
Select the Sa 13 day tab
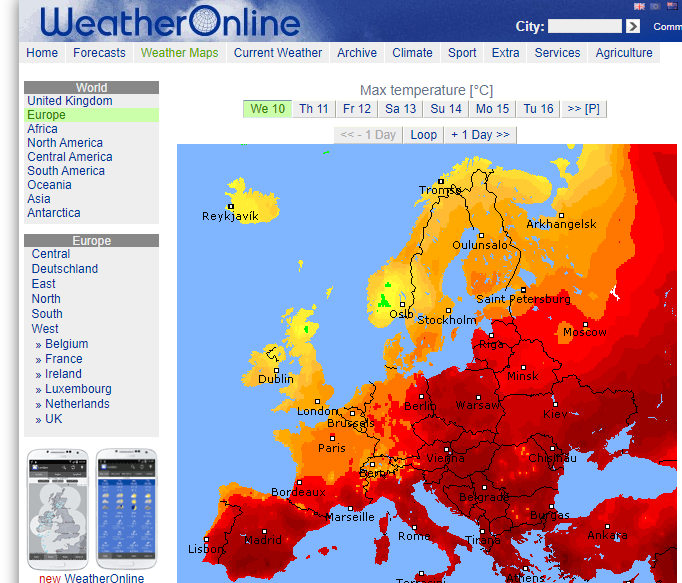point(401,109)
